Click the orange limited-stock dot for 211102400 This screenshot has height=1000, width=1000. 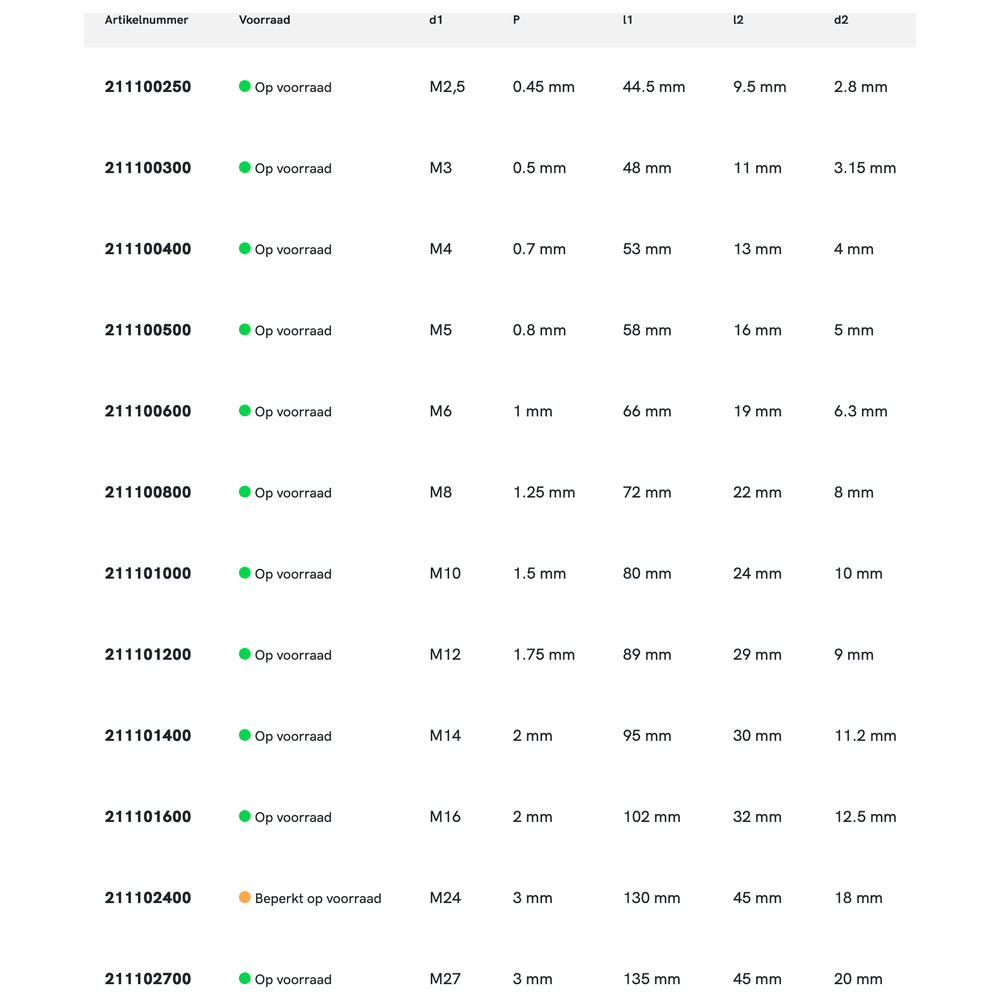coord(244,897)
